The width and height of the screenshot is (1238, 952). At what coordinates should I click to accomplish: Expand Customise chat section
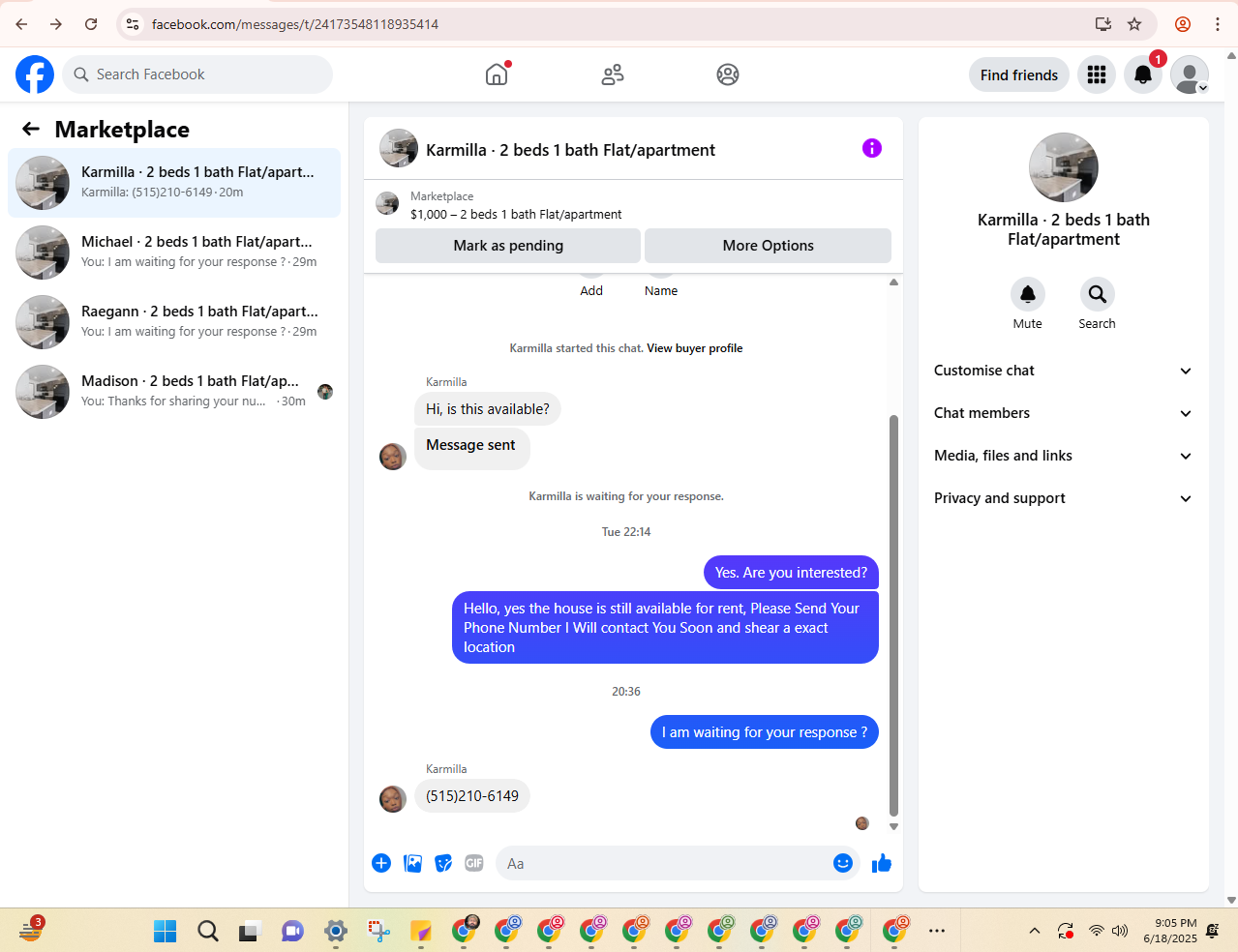click(1064, 371)
